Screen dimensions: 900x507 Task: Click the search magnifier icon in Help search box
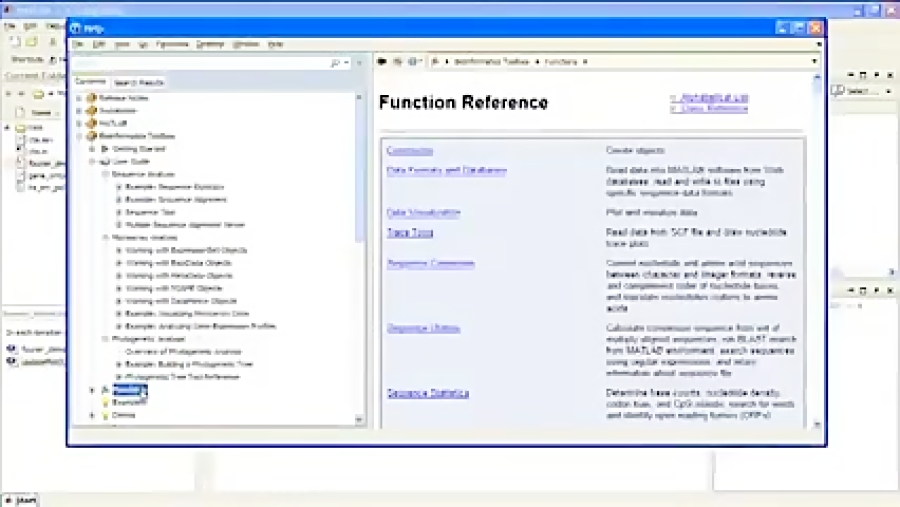coord(335,63)
